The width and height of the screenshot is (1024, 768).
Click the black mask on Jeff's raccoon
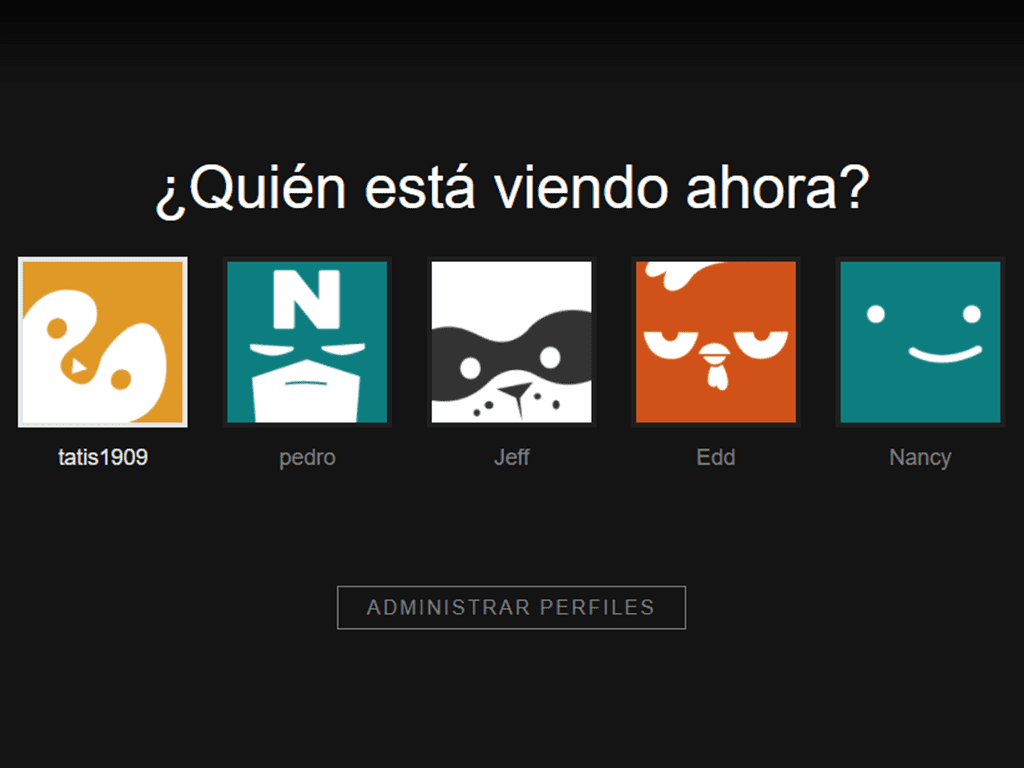[x=511, y=356]
